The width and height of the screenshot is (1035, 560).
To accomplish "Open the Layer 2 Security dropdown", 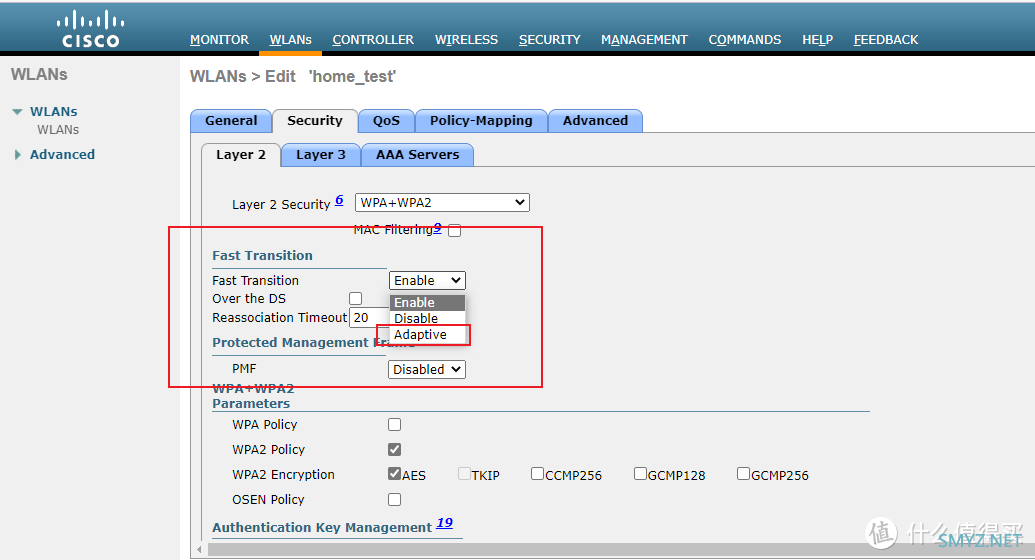I will [442, 203].
